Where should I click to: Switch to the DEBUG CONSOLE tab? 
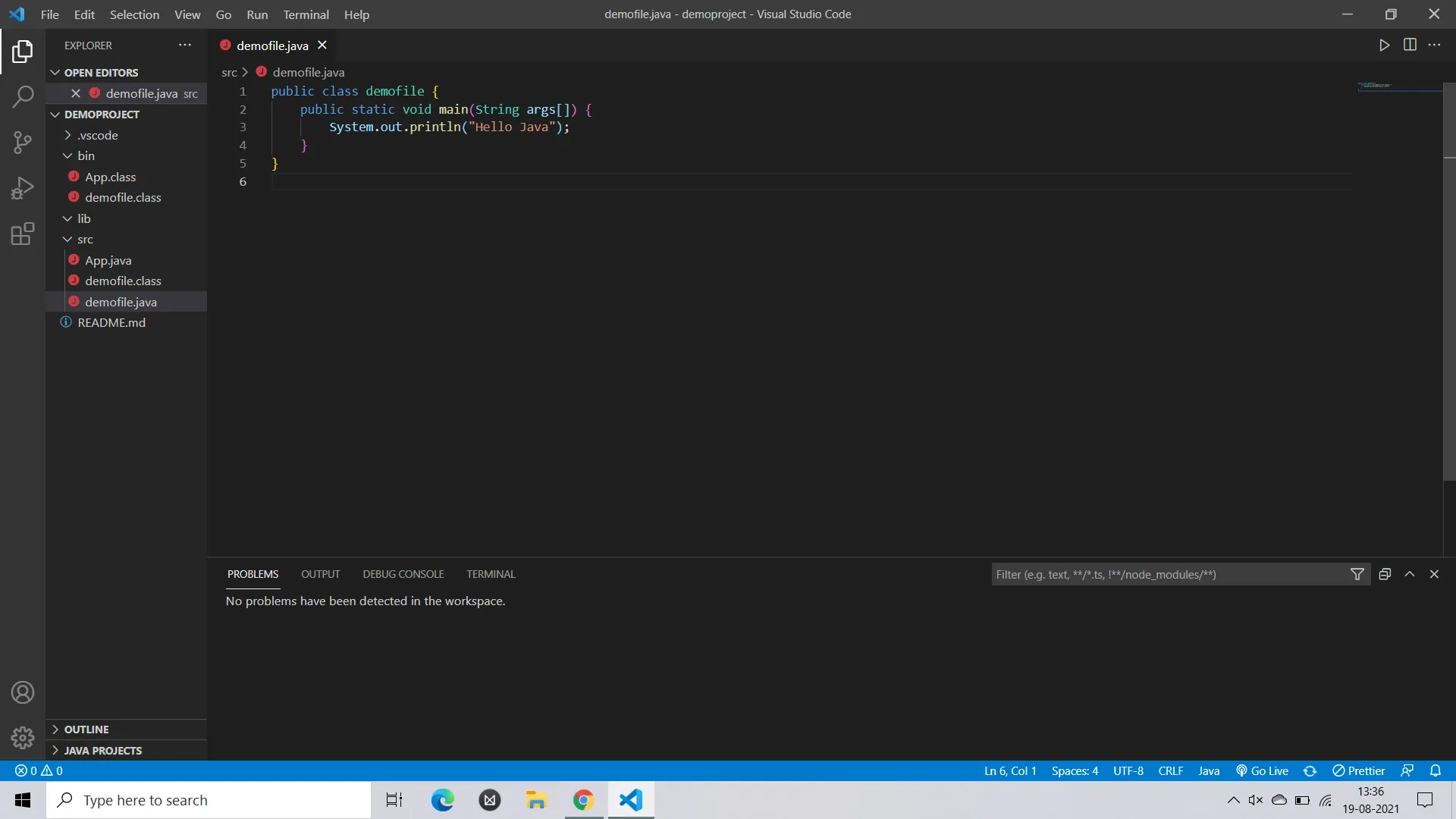[x=403, y=574]
